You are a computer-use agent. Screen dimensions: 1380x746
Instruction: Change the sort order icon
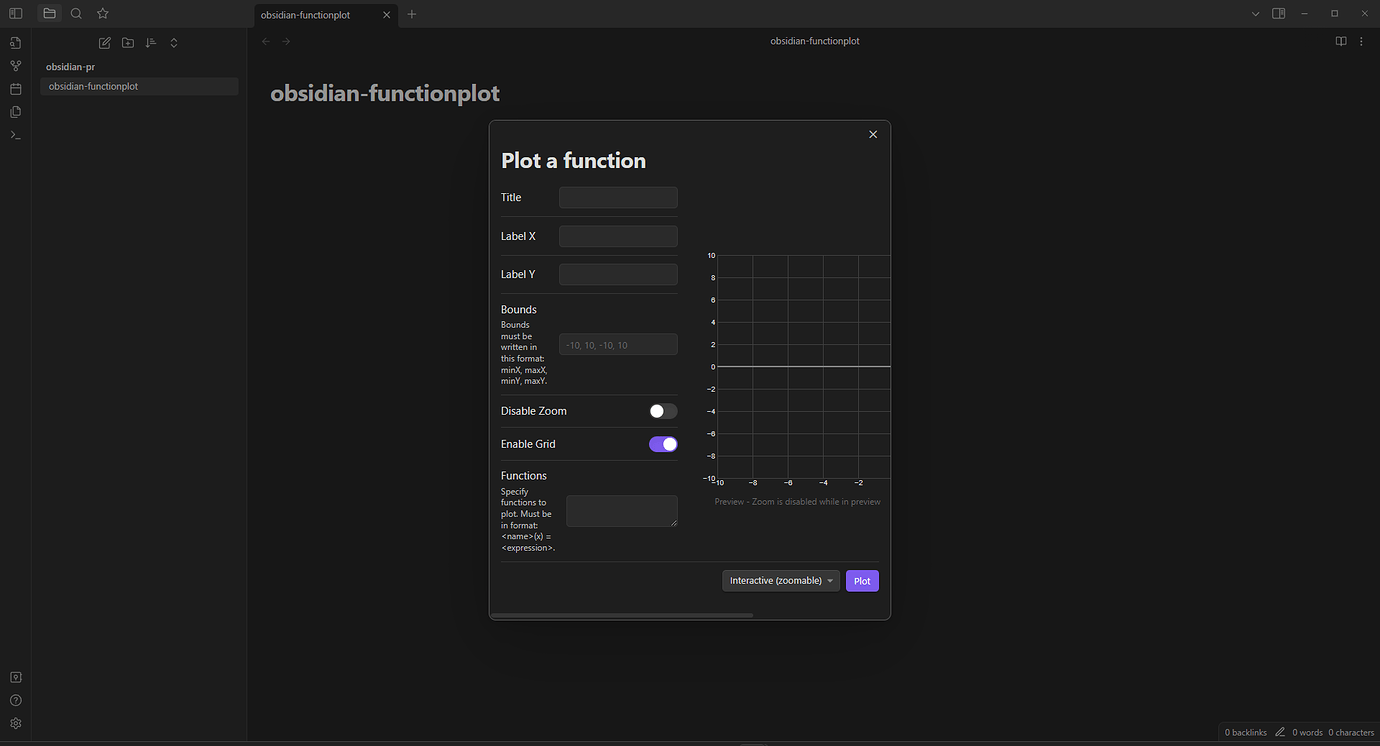(151, 43)
